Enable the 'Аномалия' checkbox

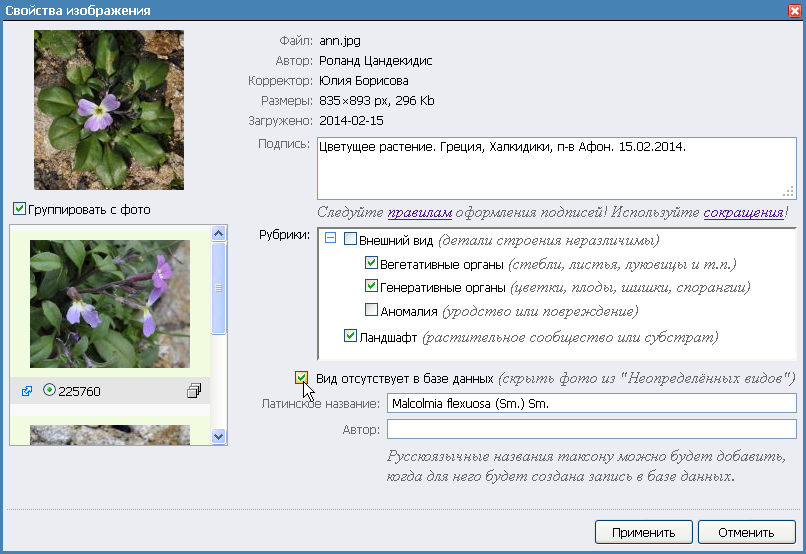point(371,311)
